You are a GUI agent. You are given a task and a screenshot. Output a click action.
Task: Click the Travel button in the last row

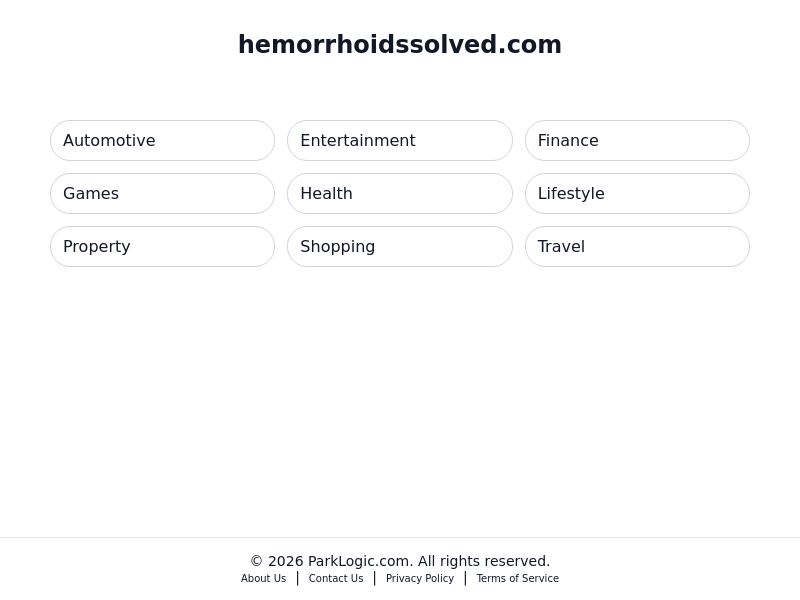[x=637, y=246]
